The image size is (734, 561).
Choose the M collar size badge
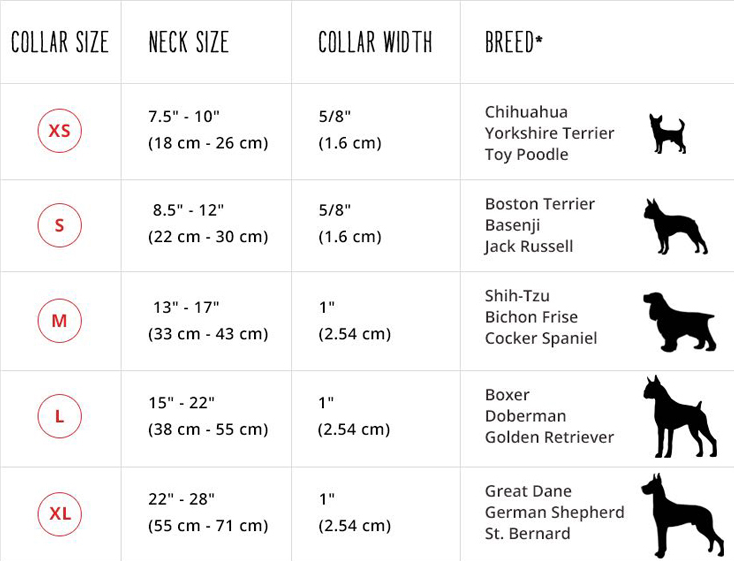(x=59, y=321)
